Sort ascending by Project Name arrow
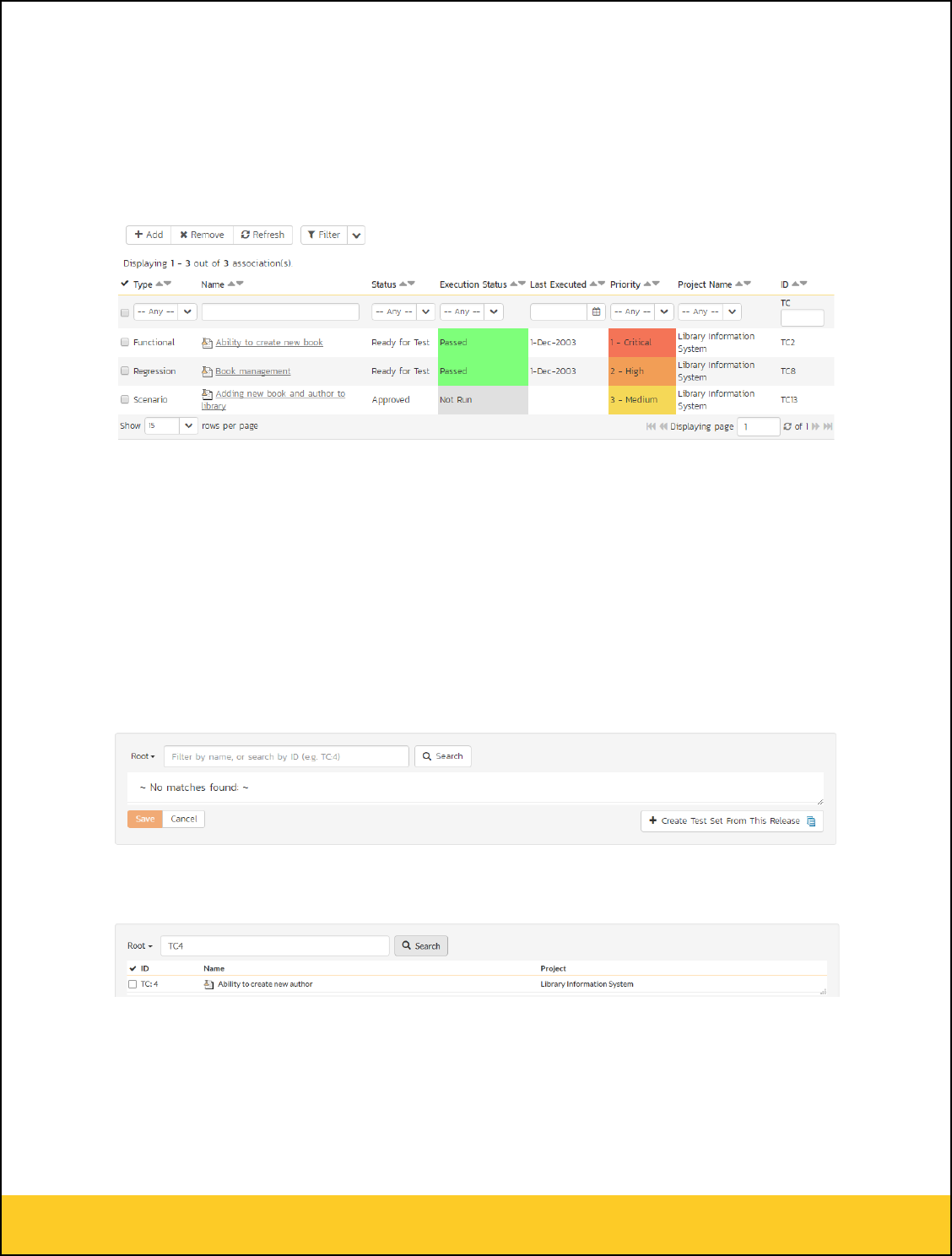 pyautogui.click(x=739, y=284)
